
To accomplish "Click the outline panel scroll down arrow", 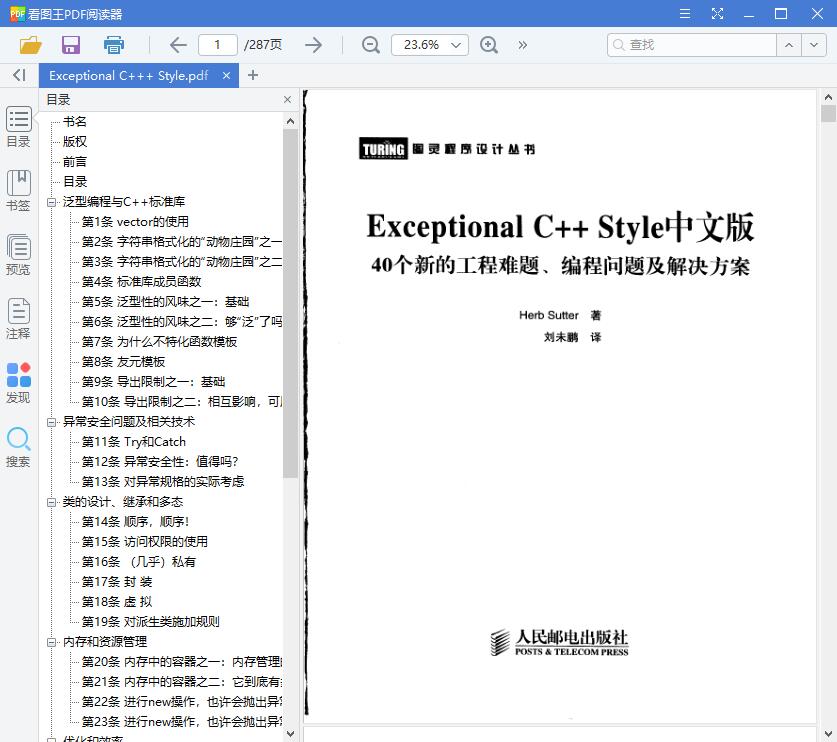I will coord(290,734).
